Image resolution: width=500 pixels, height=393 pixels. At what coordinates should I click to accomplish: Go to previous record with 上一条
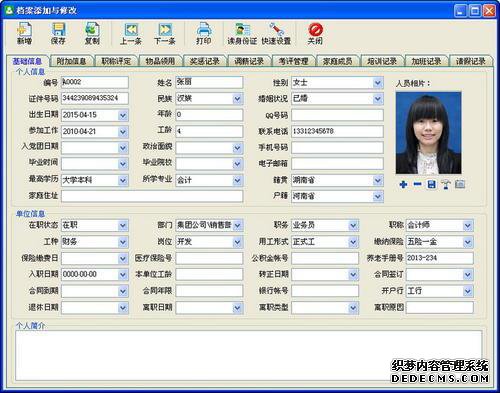tap(131, 33)
